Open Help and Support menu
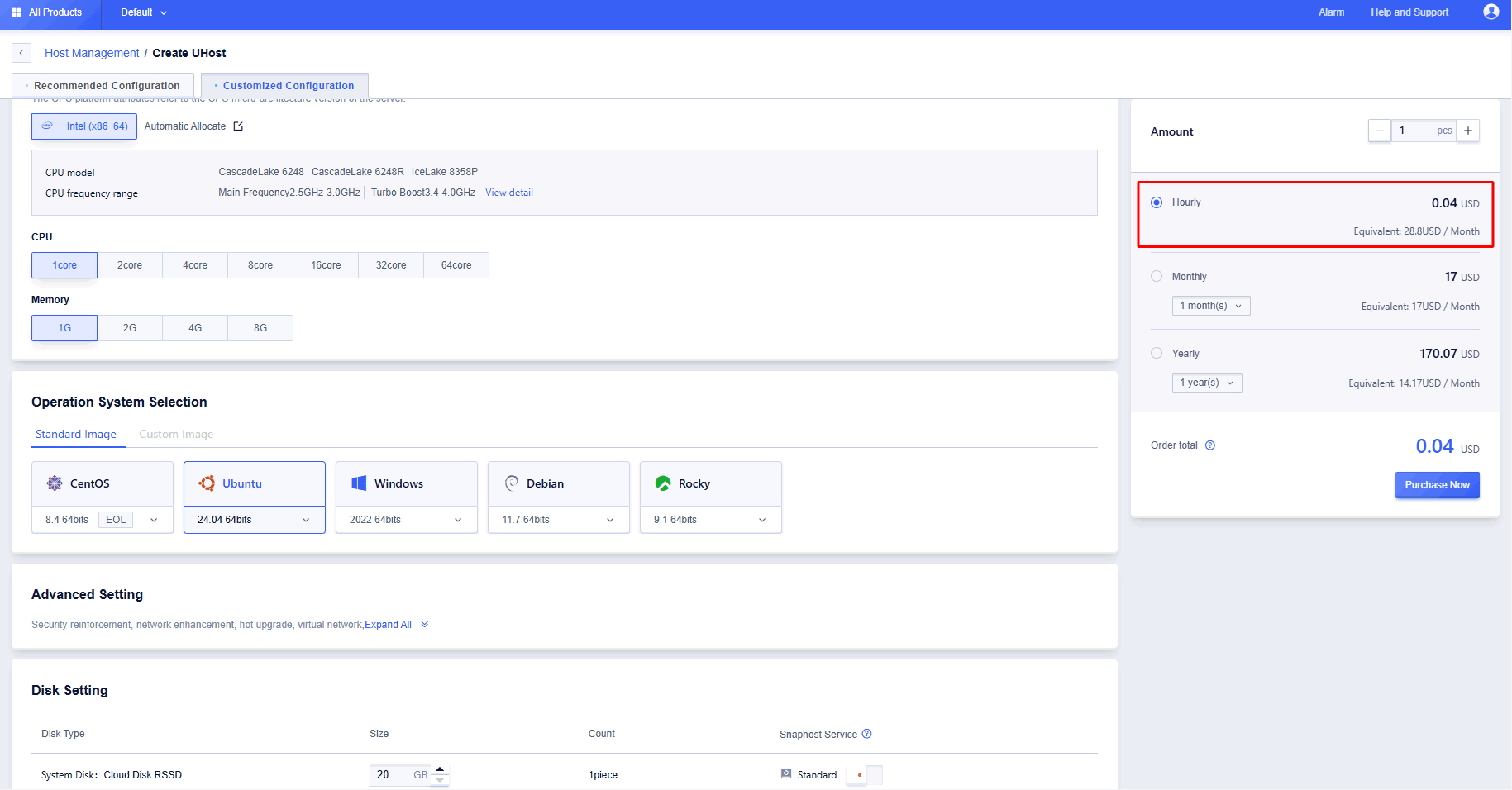 (1409, 12)
